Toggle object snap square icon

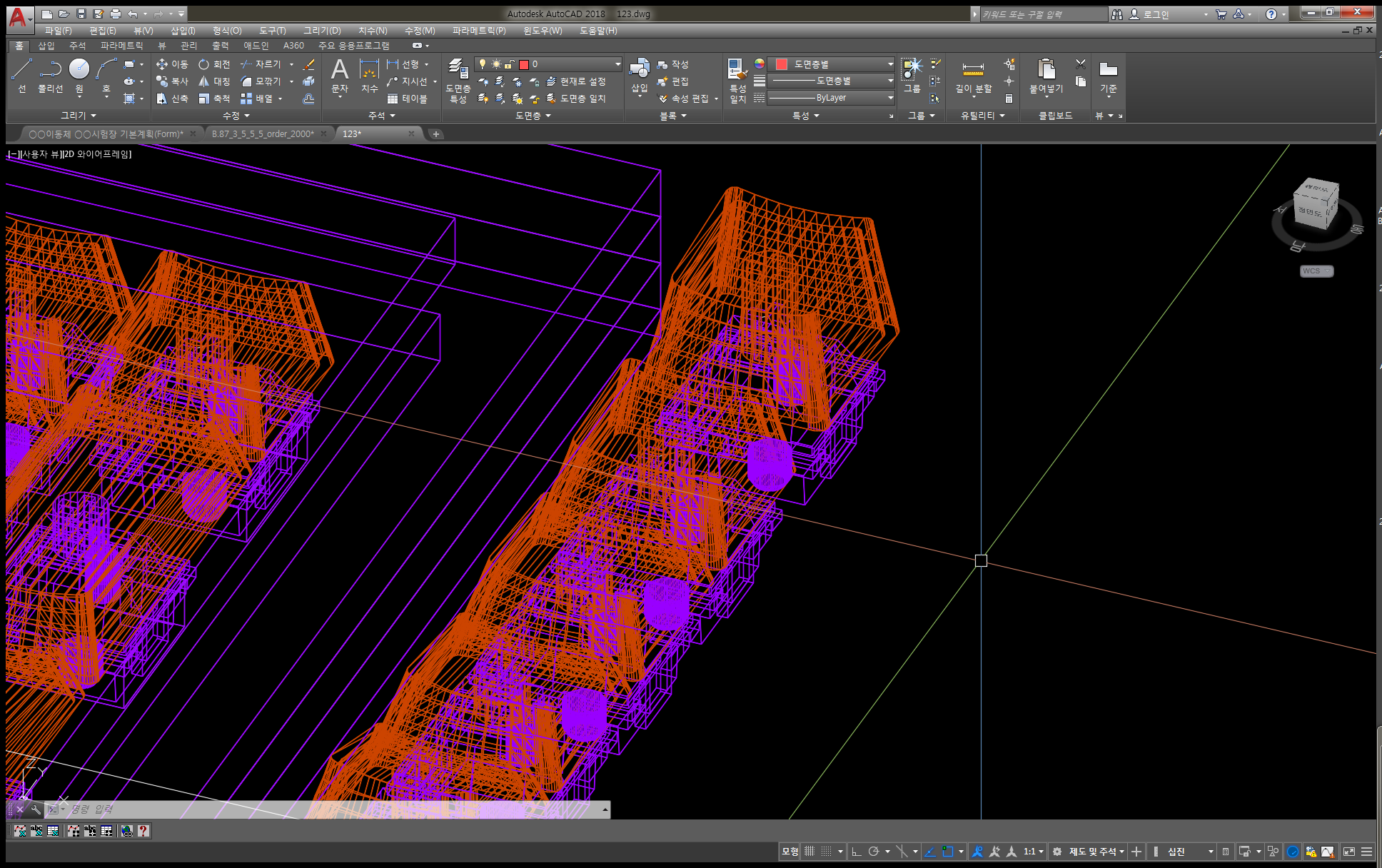coord(948,851)
